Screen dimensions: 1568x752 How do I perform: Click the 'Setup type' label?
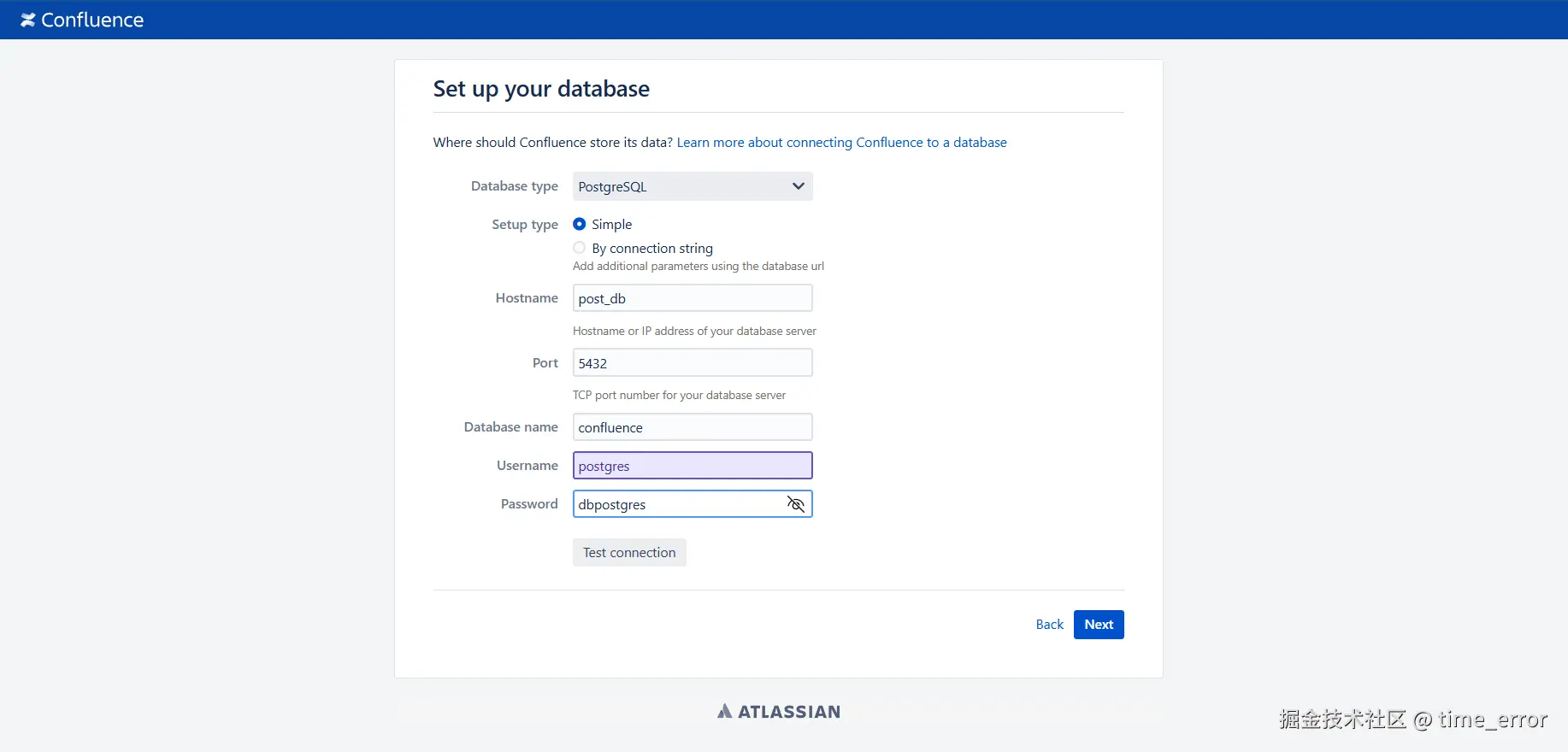pos(525,225)
